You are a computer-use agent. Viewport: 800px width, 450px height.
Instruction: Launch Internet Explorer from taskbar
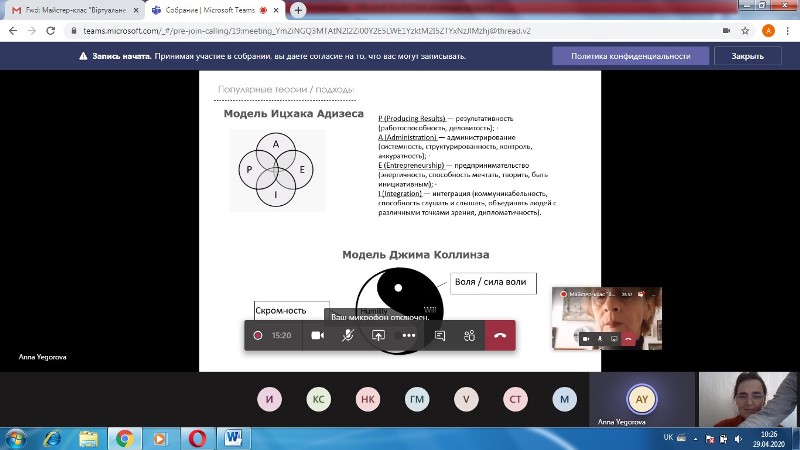point(53,438)
